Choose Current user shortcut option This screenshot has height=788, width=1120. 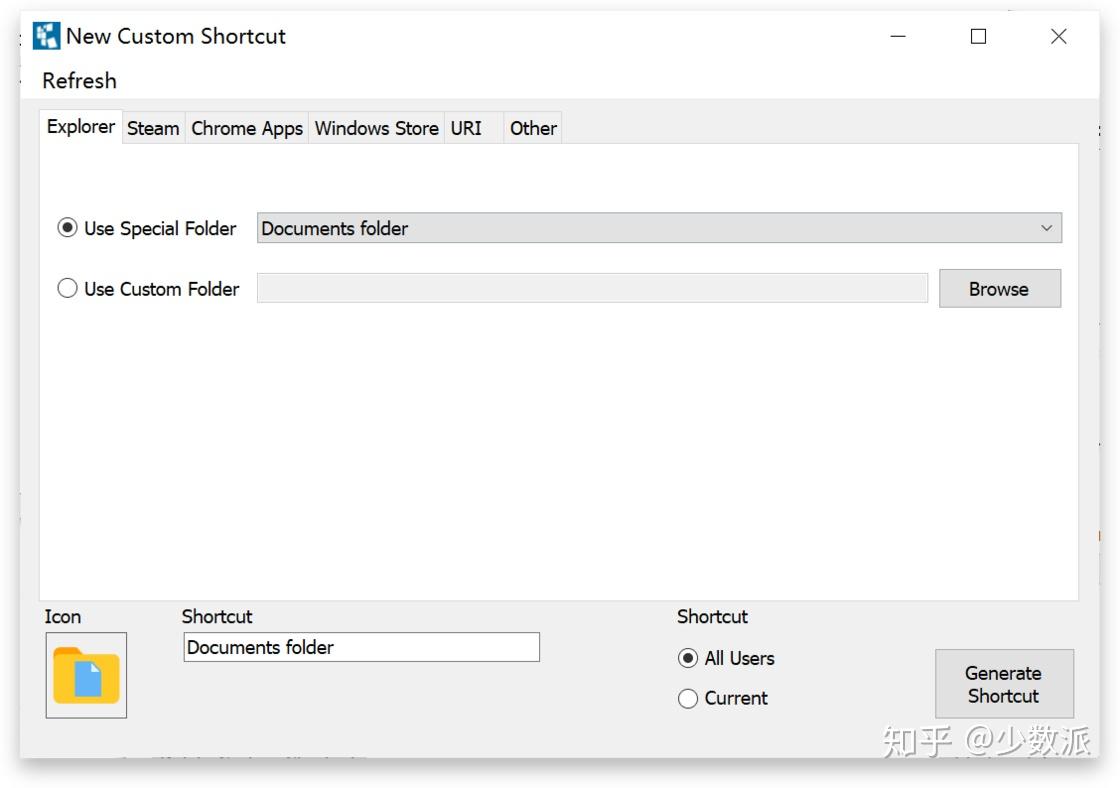pos(688,698)
